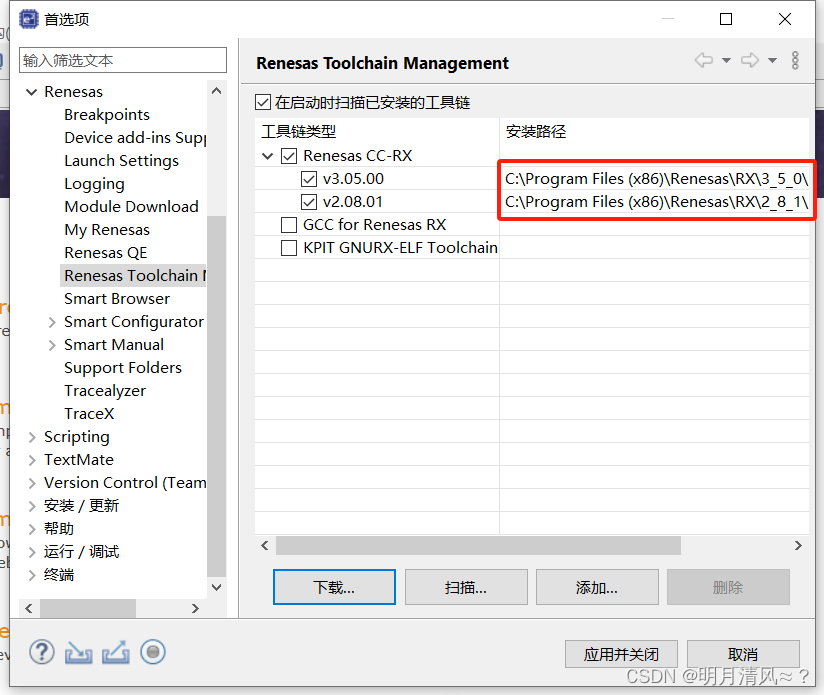Click the table scroll left arrow

(x=265, y=546)
